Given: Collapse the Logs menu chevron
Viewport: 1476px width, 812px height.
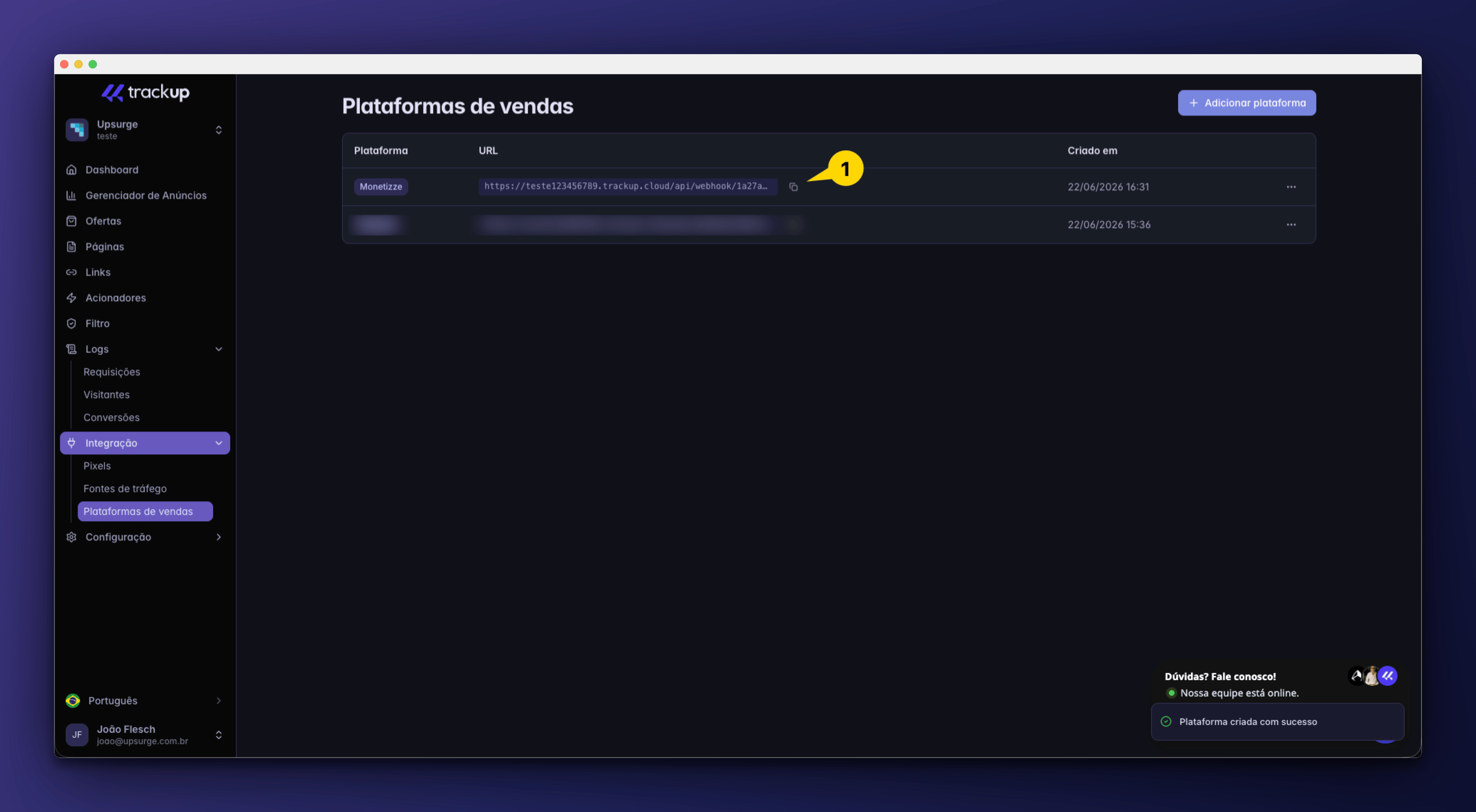Looking at the screenshot, I should (x=218, y=349).
